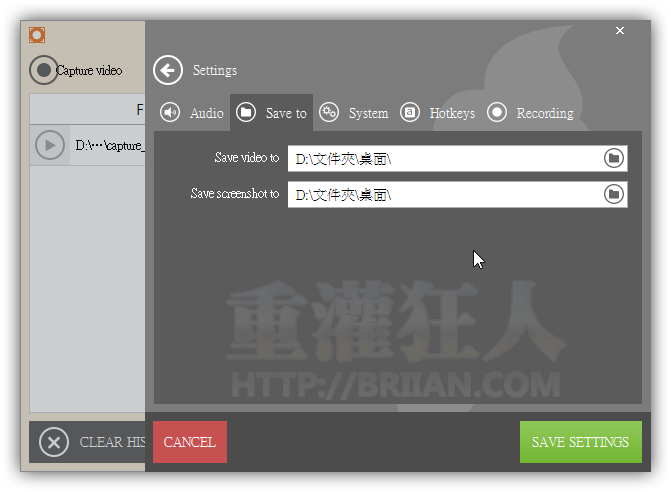This screenshot has height=492, width=671.
Task: Click the orange app logo in title bar
Action: [37, 36]
